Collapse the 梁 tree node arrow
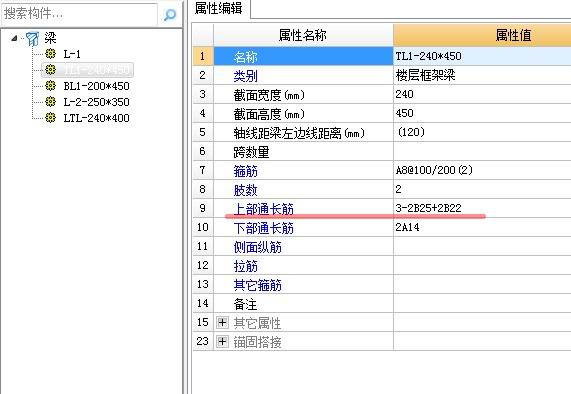 14,38
